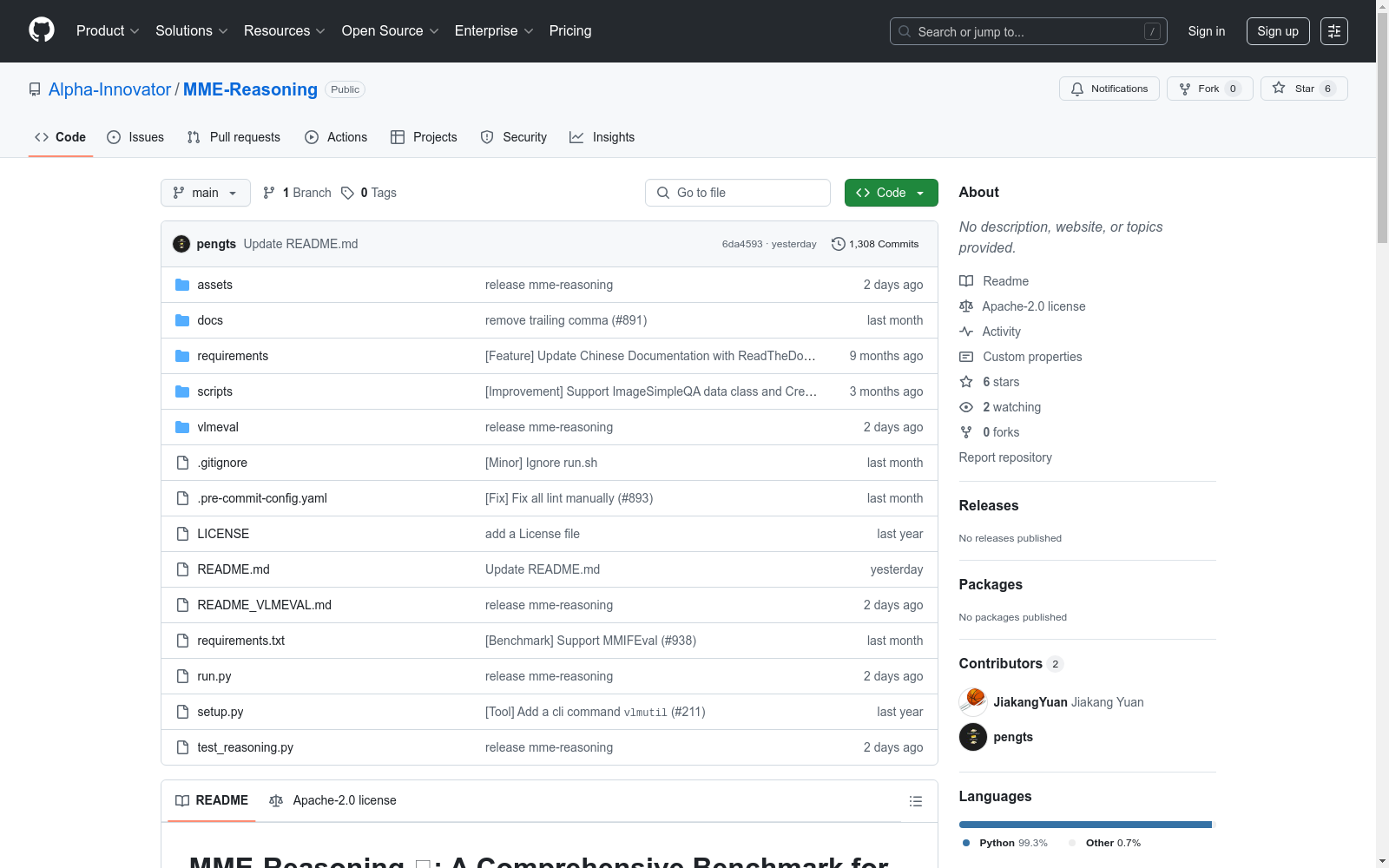Switch to the Projects tab
Screen dimensions: 1389x868
424,137
